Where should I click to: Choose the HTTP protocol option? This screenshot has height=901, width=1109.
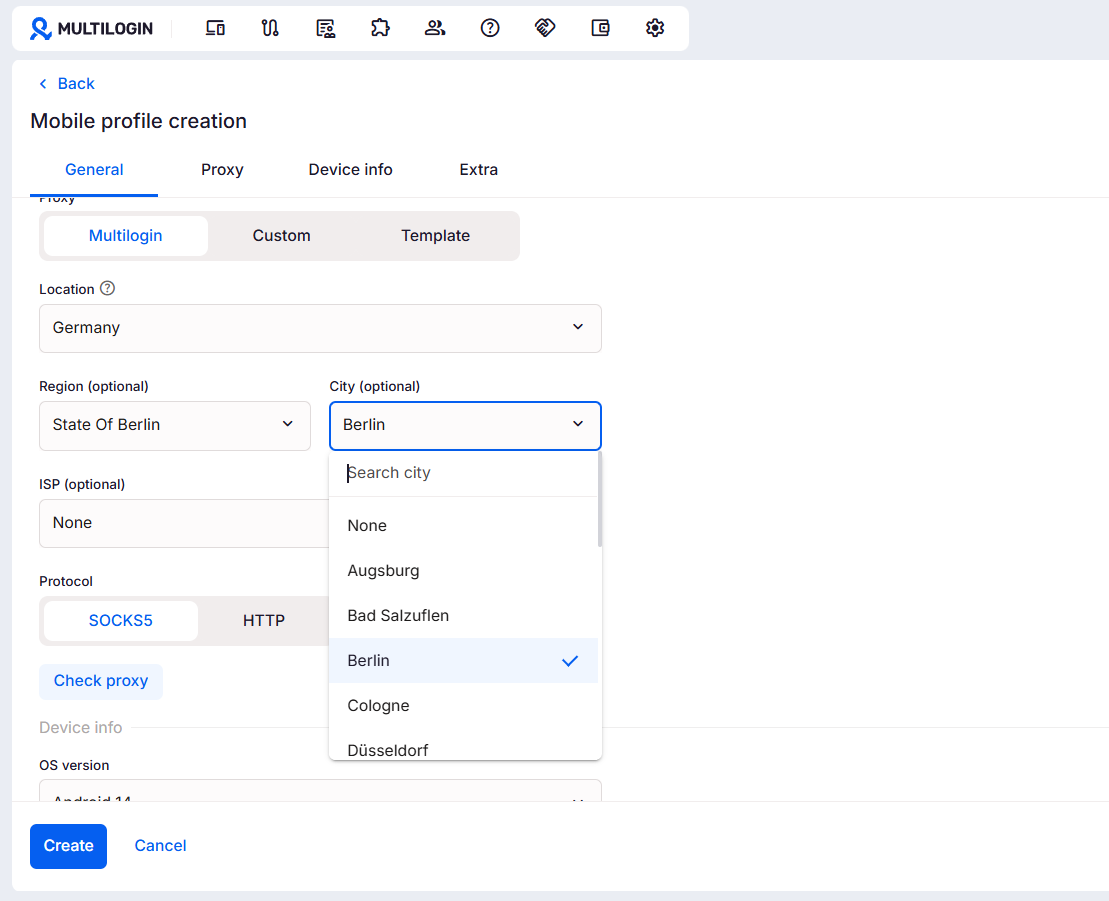pyautogui.click(x=264, y=621)
